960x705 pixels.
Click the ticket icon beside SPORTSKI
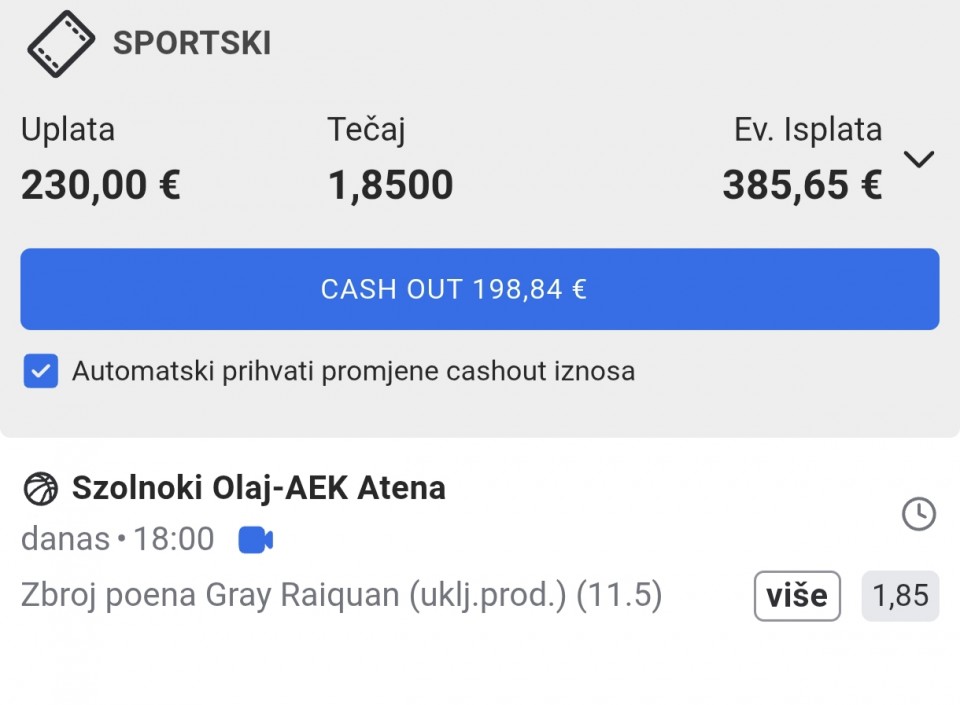pos(61,43)
